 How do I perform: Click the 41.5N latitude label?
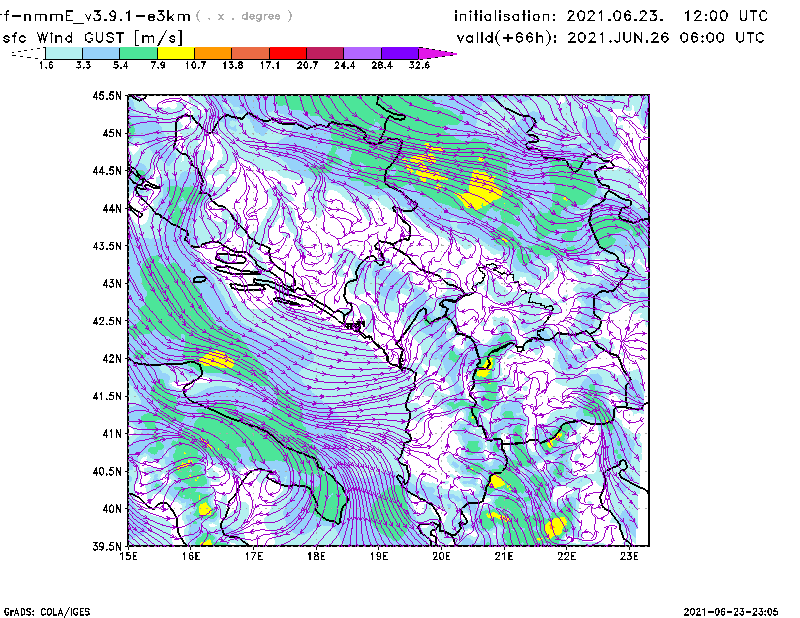click(x=107, y=396)
